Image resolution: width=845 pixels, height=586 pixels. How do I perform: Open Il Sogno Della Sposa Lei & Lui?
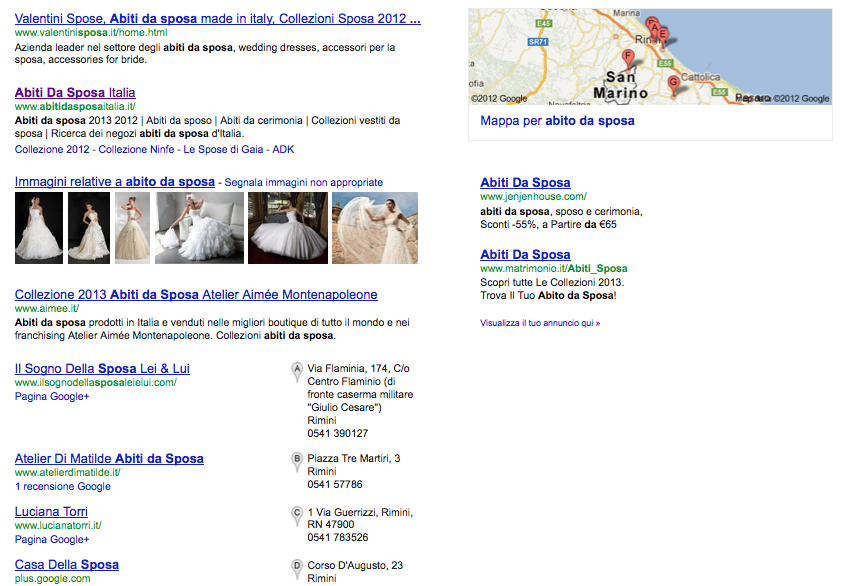tap(102, 368)
